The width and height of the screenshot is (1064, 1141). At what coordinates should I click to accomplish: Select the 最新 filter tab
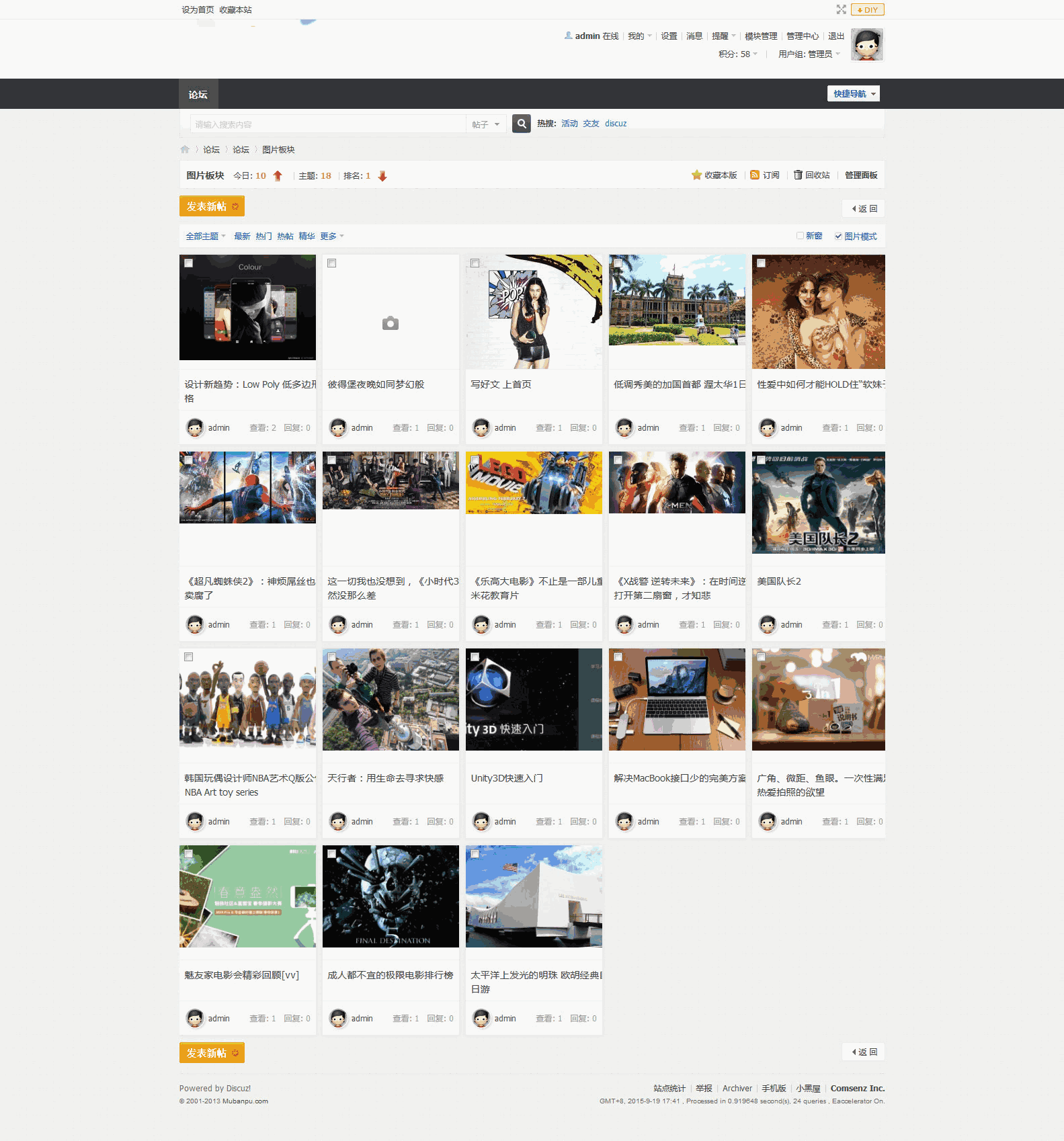click(x=242, y=236)
